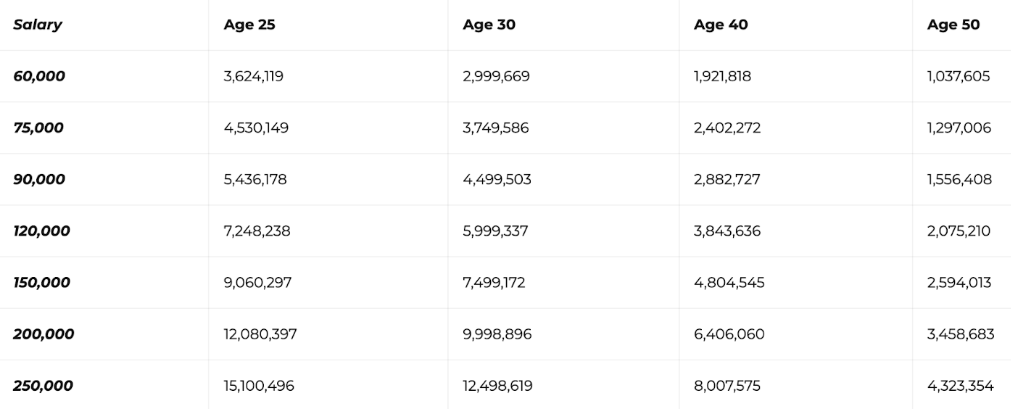Select the 200,000 salary row label
The height and width of the screenshot is (409, 1011).
click(x=44, y=334)
